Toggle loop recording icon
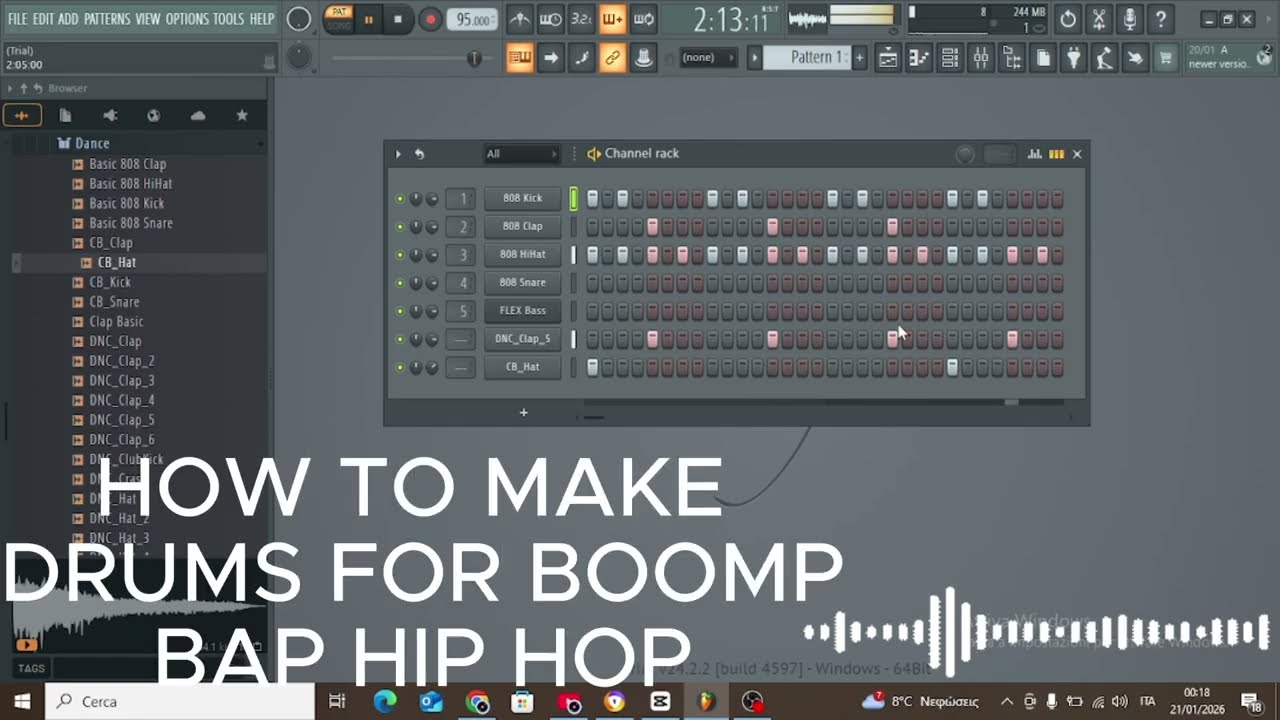The image size is (1280, 720). 644,19
